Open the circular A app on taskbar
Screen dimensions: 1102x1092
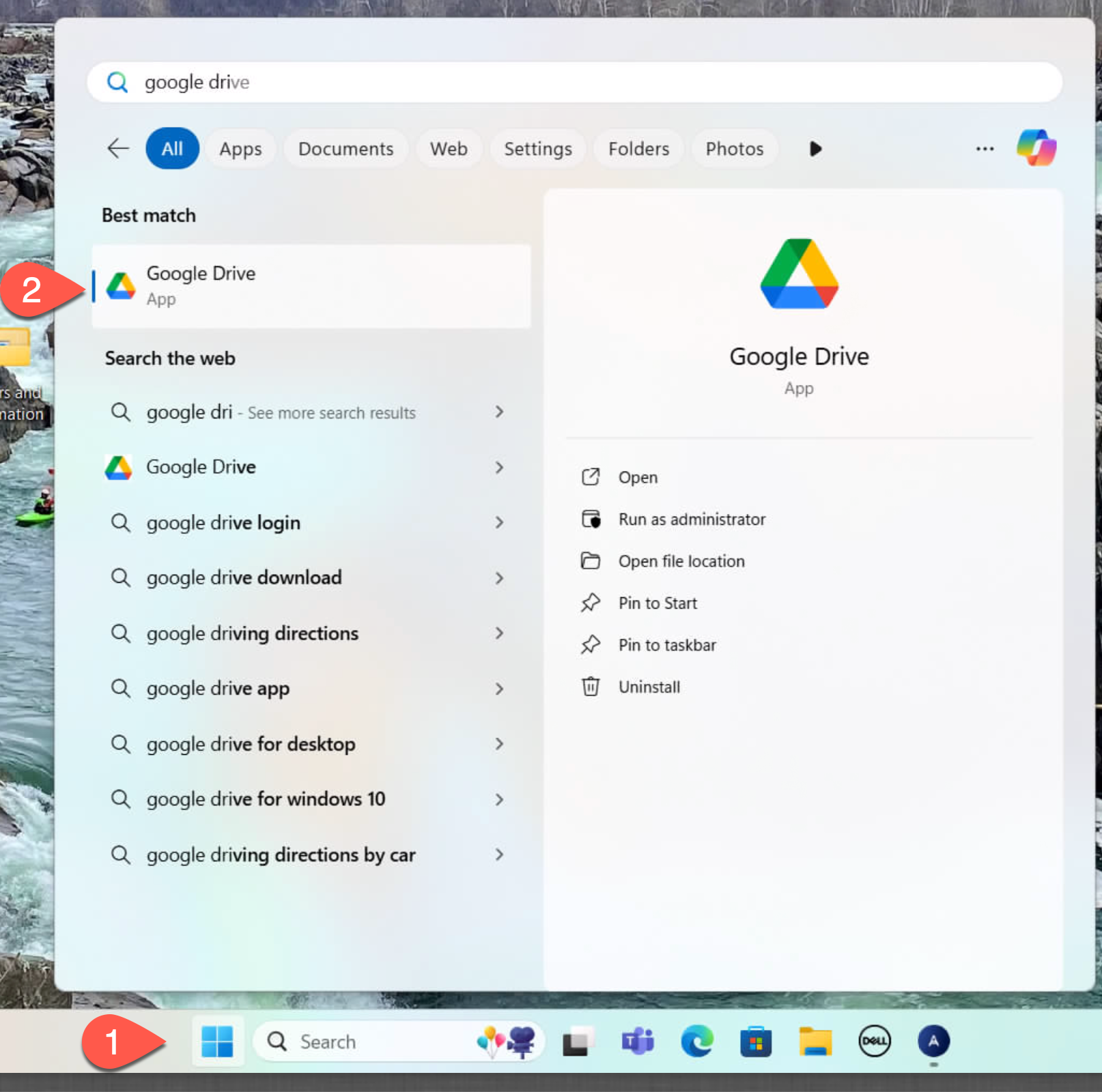click(x=933, y=1041)
